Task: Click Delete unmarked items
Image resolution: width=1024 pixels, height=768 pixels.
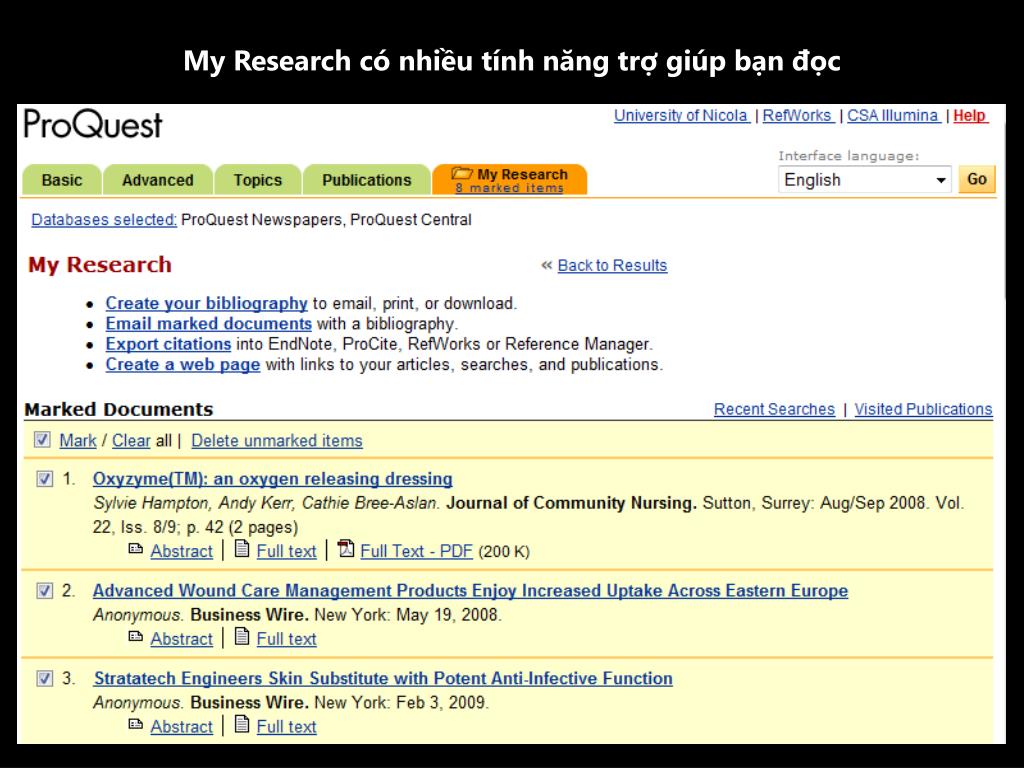Action: 277,441
